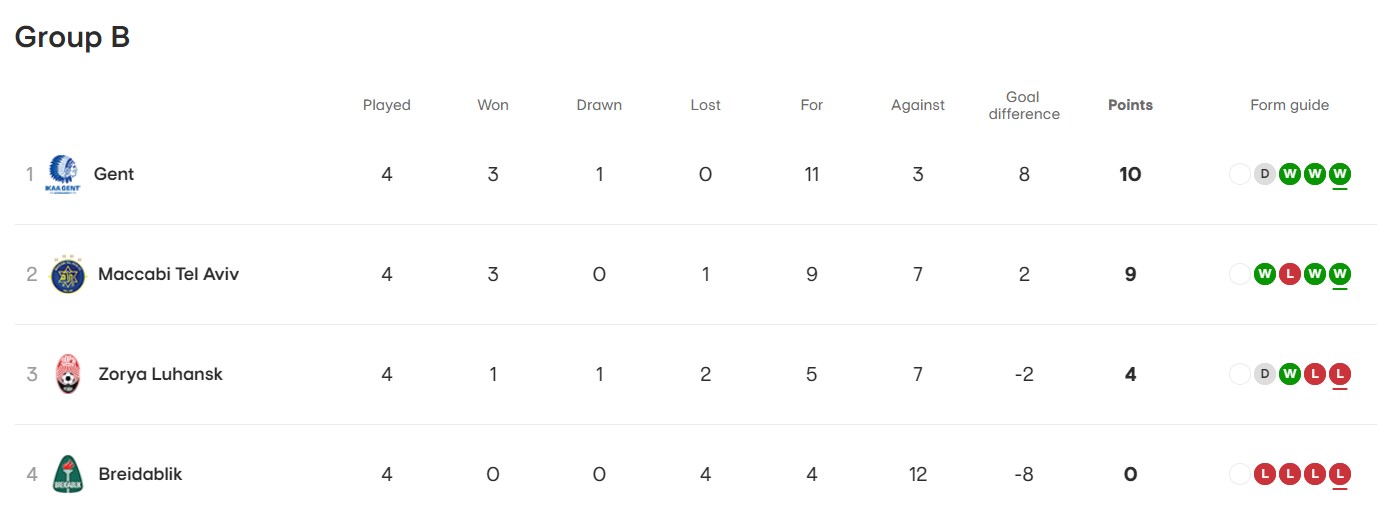Click the Group B heading

pos(72,37)
